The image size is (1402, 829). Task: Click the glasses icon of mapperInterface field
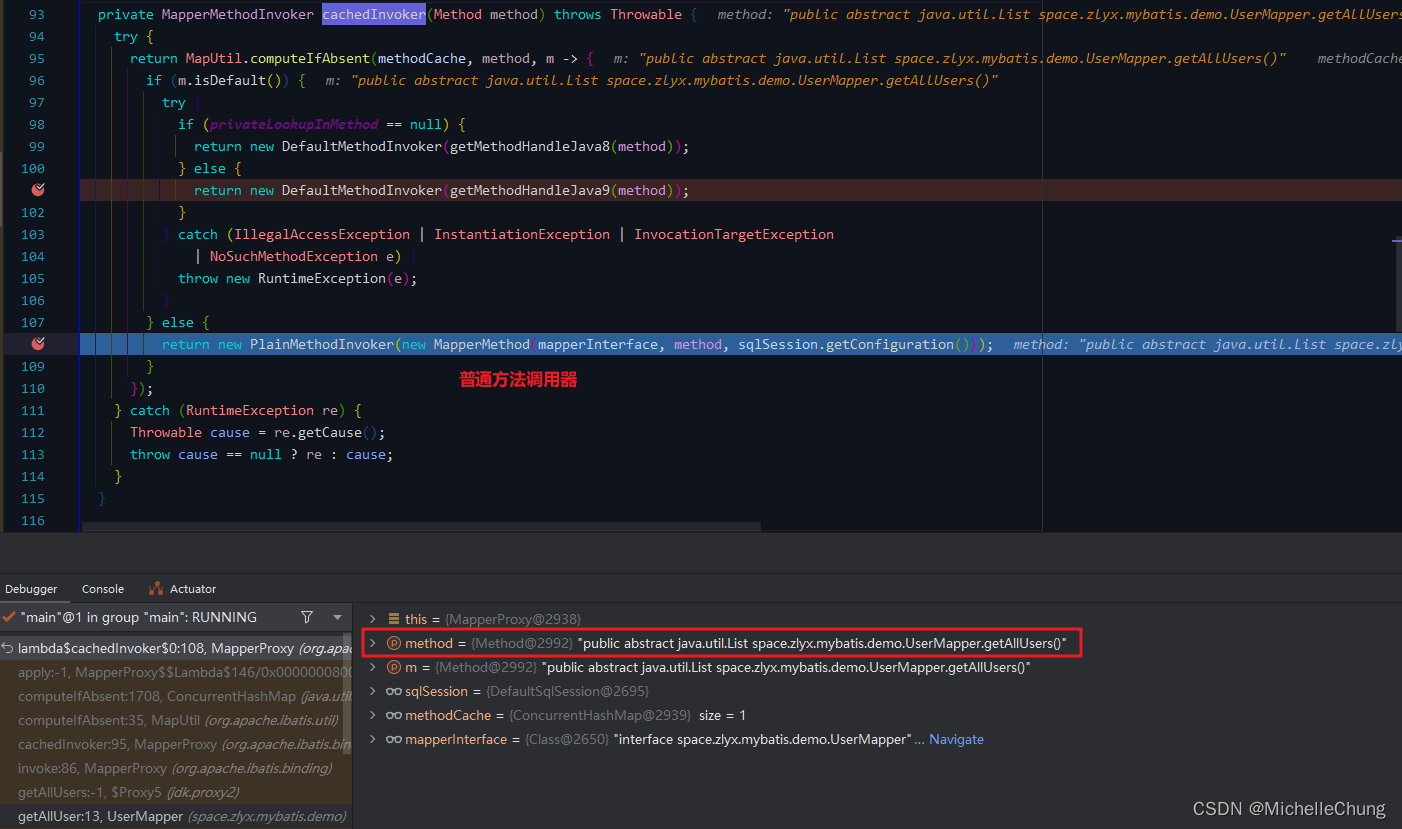(x=394, y=739)
